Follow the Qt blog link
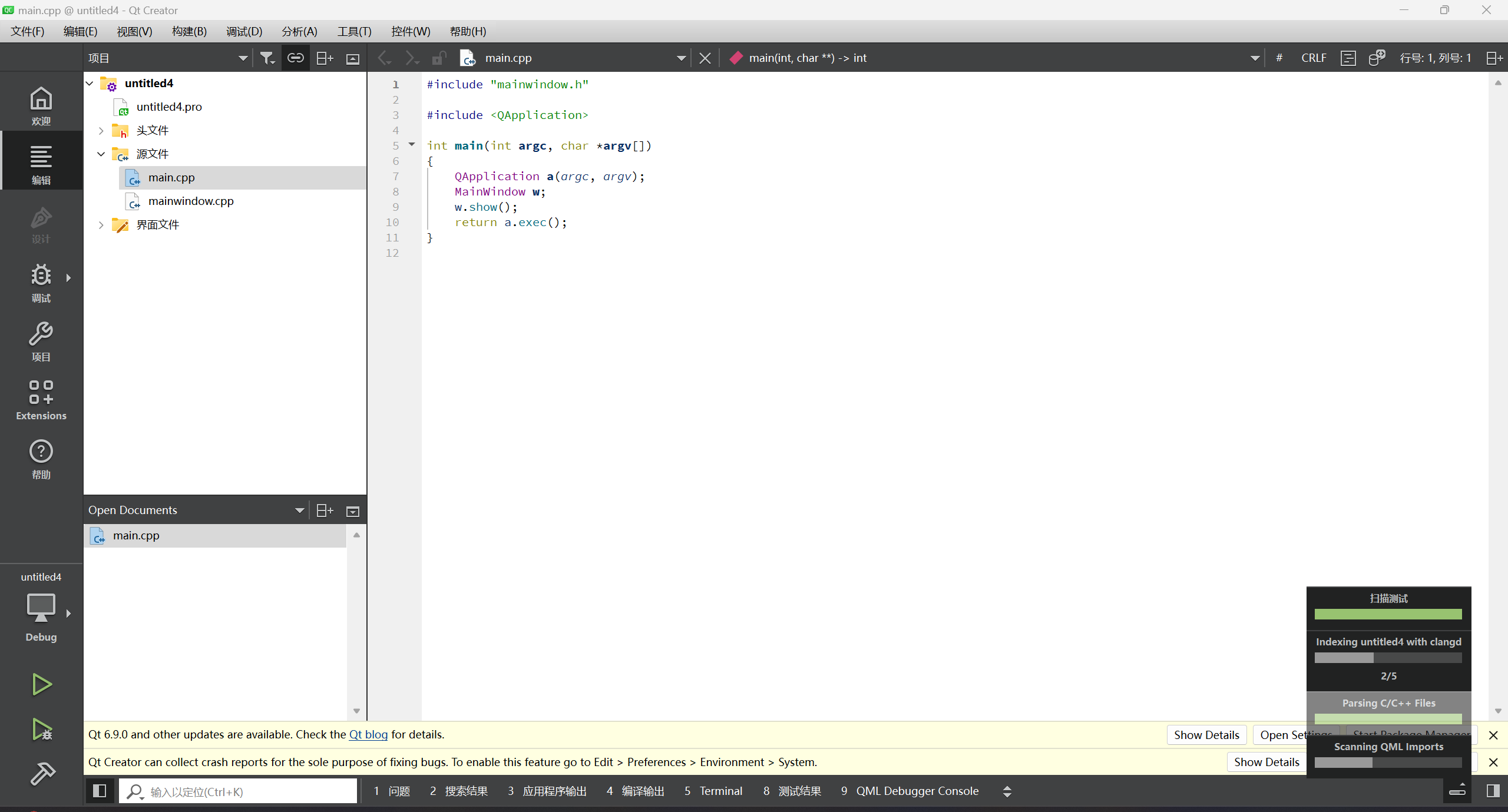 368,734
